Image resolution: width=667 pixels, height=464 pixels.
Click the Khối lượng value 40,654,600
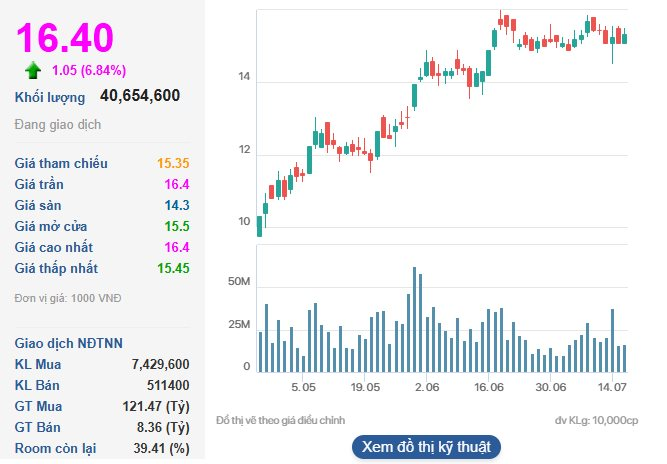(140, 96)
